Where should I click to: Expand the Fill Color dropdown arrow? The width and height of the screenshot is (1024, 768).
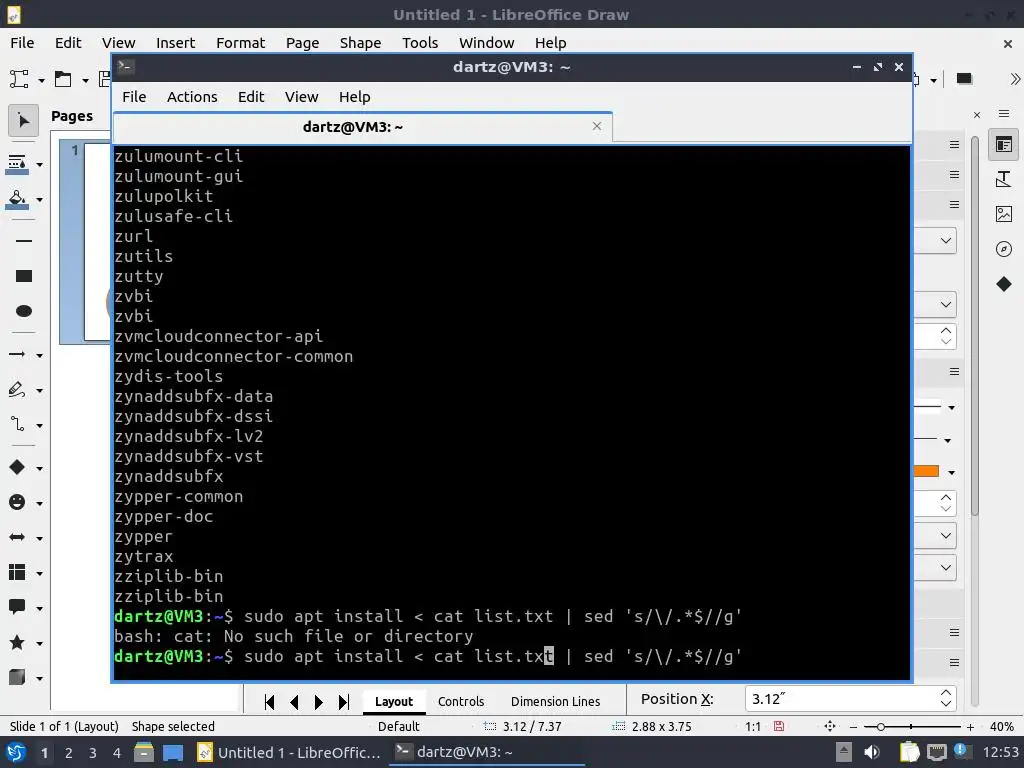[x=40, y=200]
